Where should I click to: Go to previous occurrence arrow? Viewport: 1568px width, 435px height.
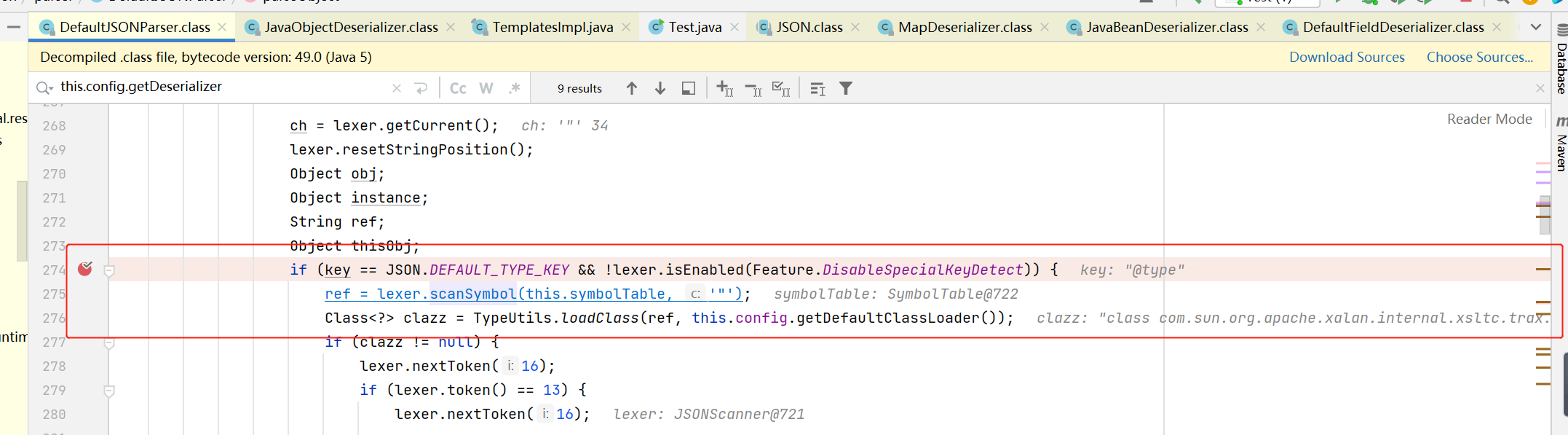pos(632,88)
